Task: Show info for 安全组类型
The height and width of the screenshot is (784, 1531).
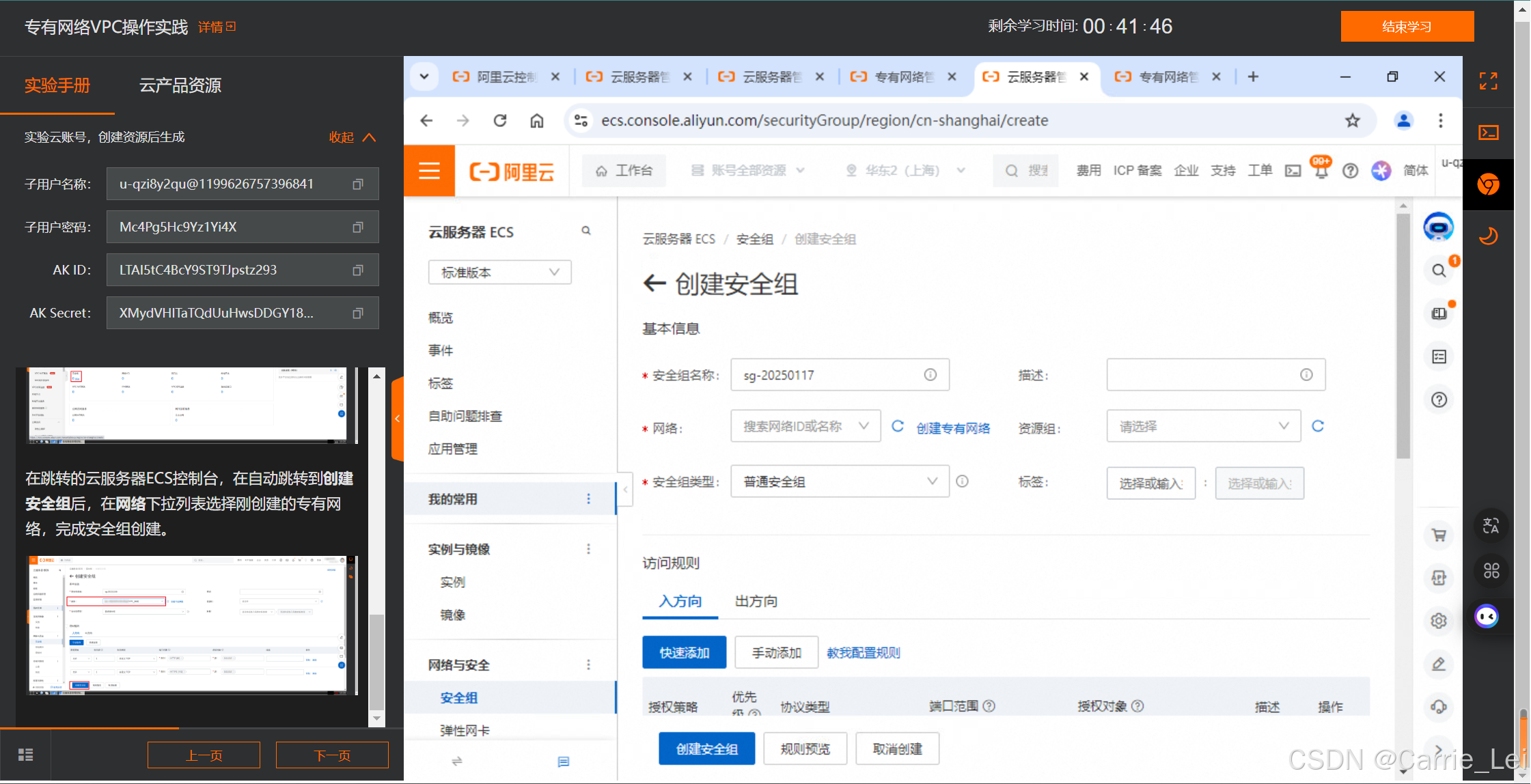Action: tap(962, 481)
